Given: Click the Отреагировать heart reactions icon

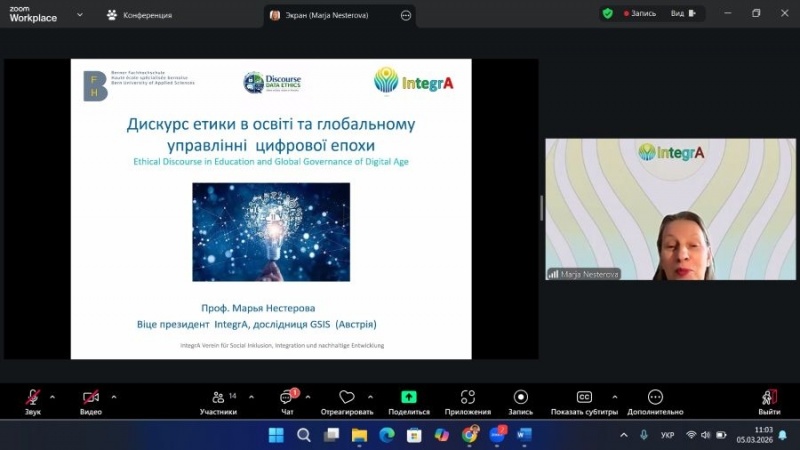Looking at the screenshot, I should point(347,397).
